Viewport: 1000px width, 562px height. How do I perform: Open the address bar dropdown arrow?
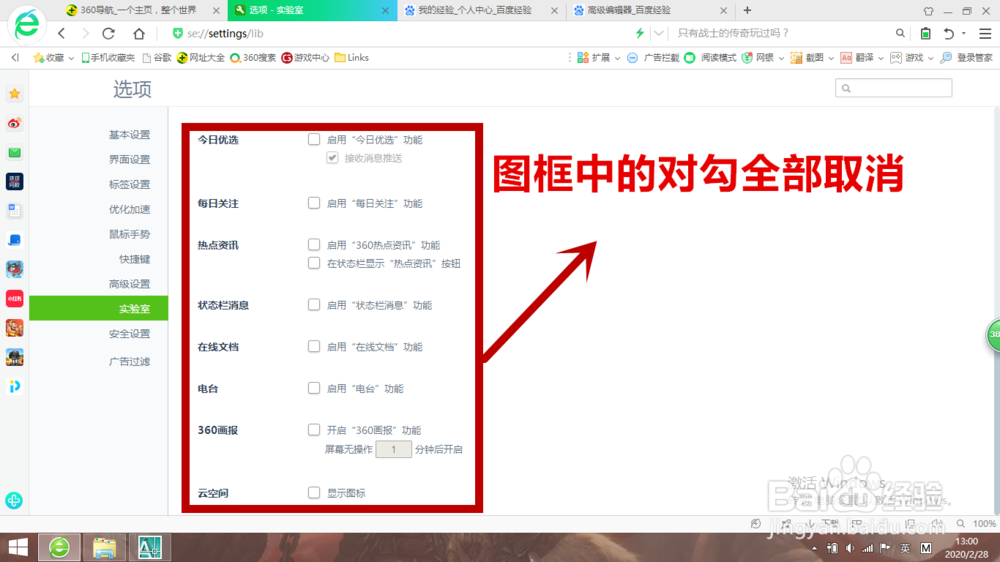coord(659,33)
